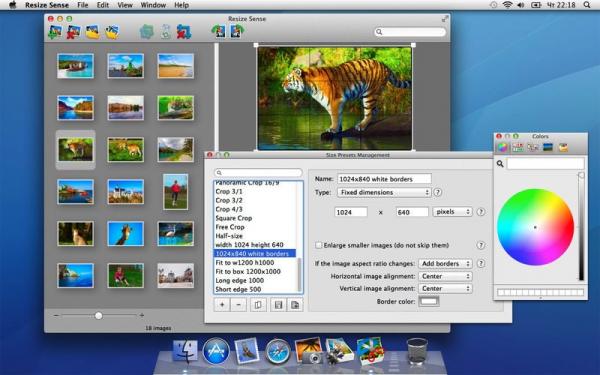Click the yellow folder photo toolbar icon
Image resolution: width=600 pixels, height=375 pixels.
pos(92,32)
